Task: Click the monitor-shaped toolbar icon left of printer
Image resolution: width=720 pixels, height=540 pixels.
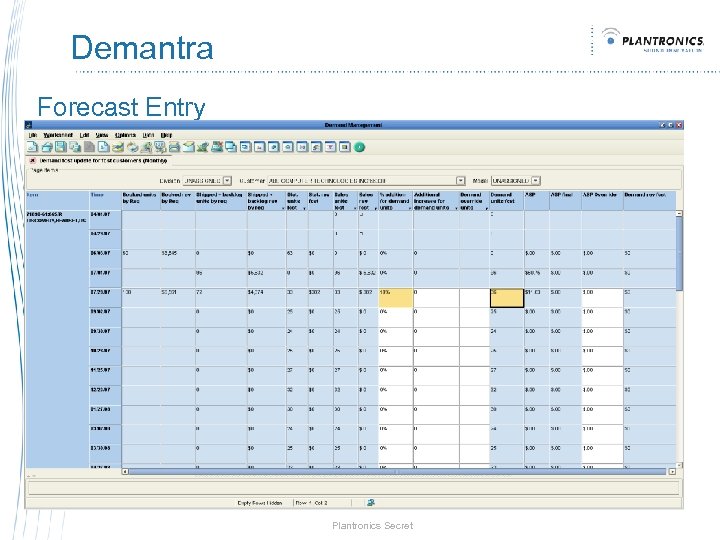Action: coord(160,147)
